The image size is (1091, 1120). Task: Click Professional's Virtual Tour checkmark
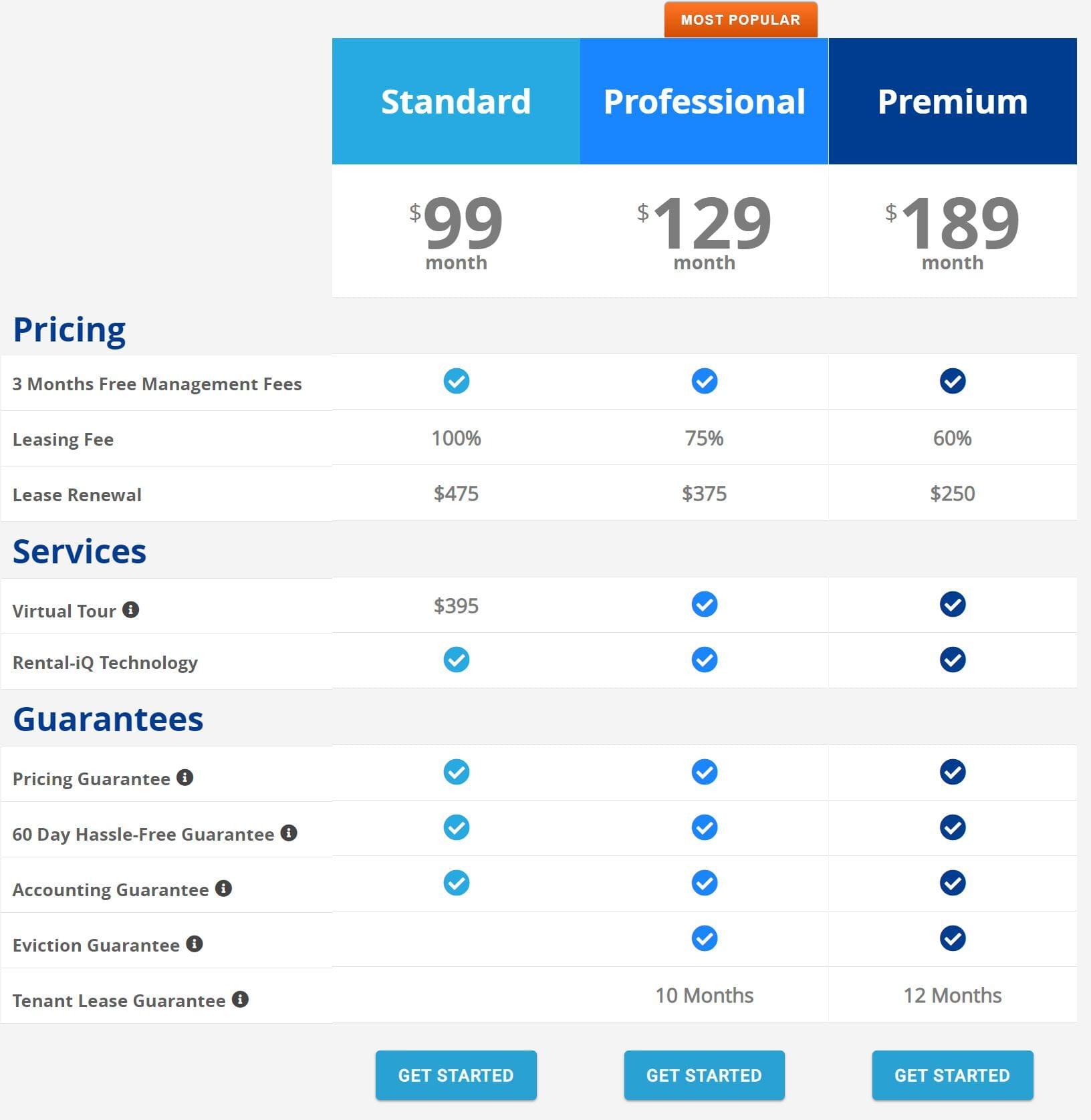(705, 604)
